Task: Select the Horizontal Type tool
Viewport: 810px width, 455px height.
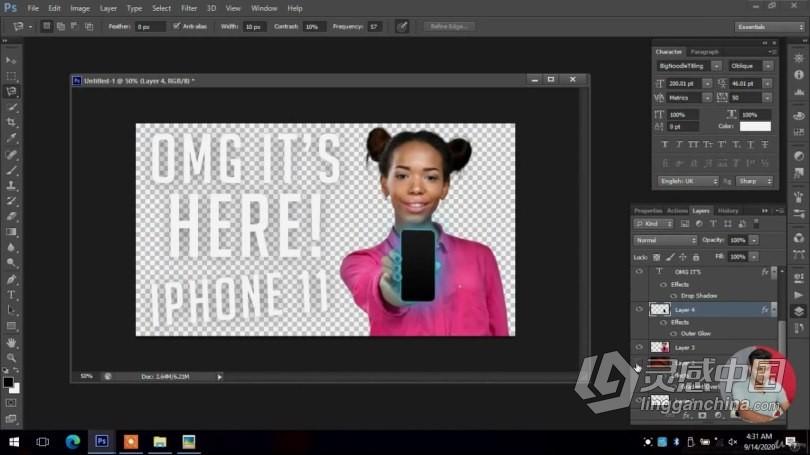Action: 11,295
